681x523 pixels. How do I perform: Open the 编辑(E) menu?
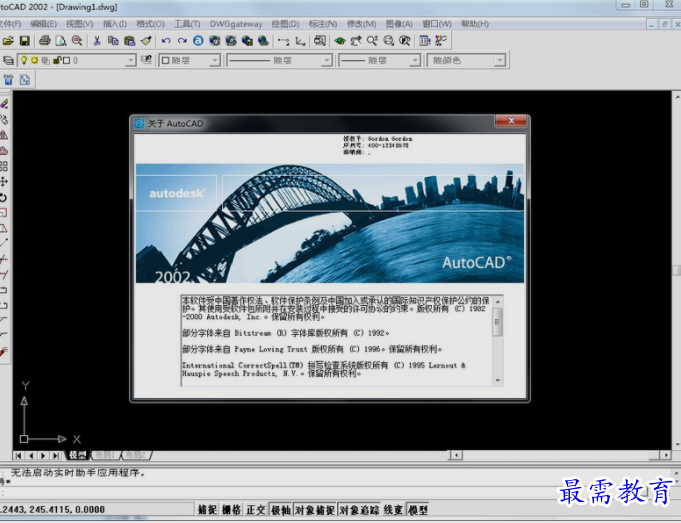point(44,24)
